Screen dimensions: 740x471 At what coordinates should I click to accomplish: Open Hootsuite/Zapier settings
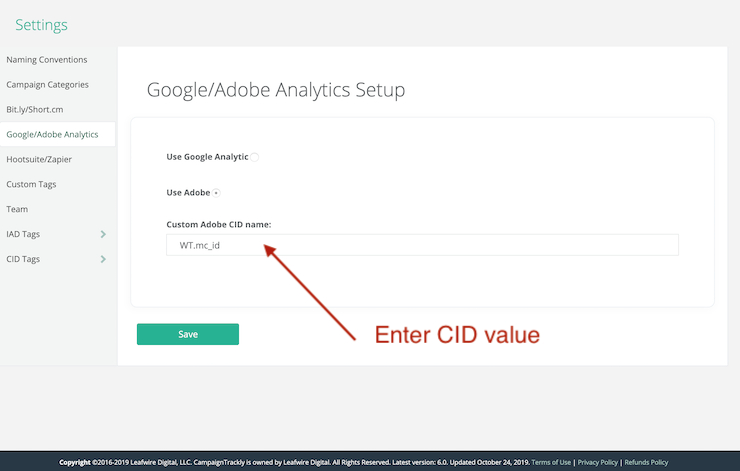(x=39, y=159)
